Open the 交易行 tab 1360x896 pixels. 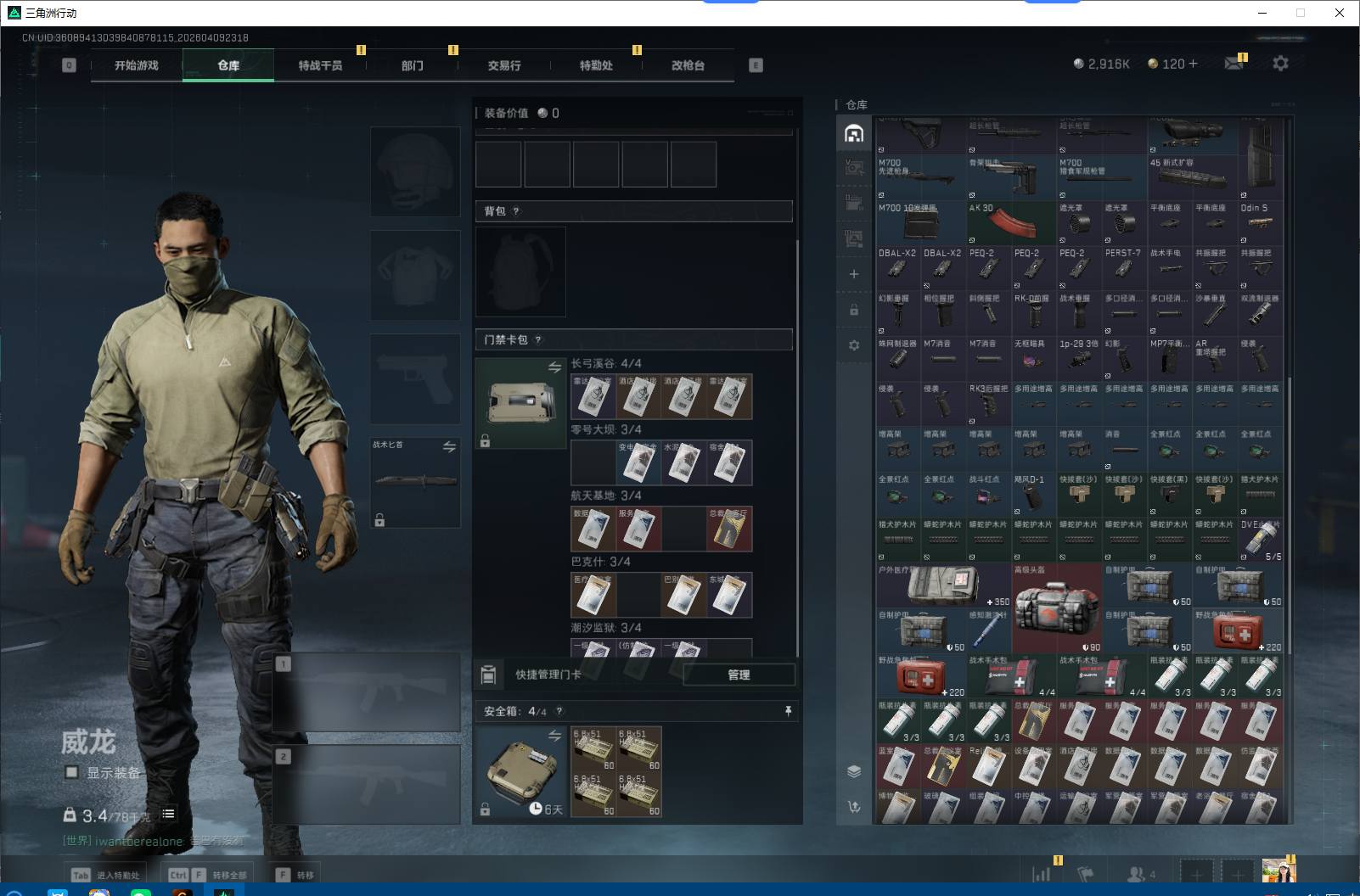click(x=504, y=65)
